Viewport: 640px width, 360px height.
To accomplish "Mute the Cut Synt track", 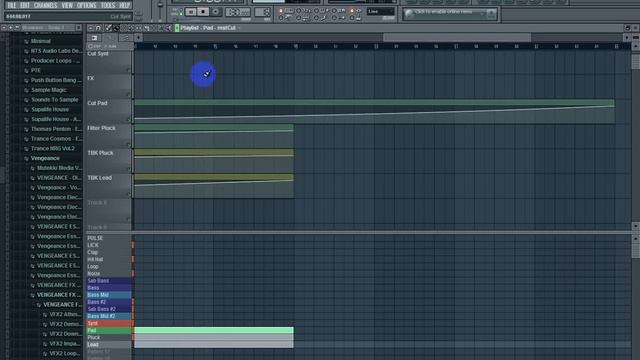I will point(128,70).
